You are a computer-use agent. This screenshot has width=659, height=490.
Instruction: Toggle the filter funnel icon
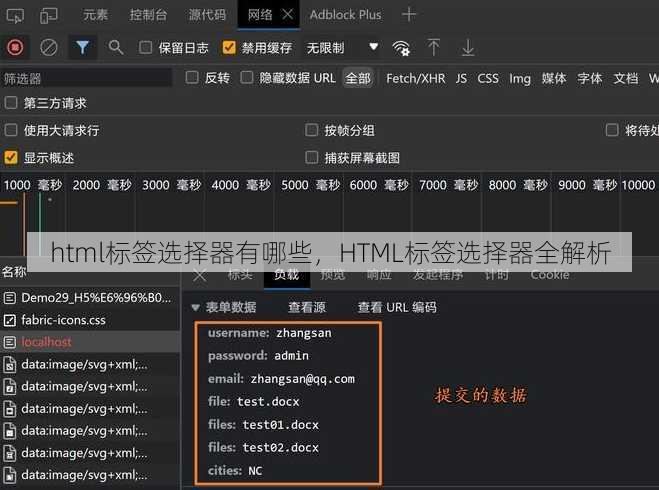point(82,47)
